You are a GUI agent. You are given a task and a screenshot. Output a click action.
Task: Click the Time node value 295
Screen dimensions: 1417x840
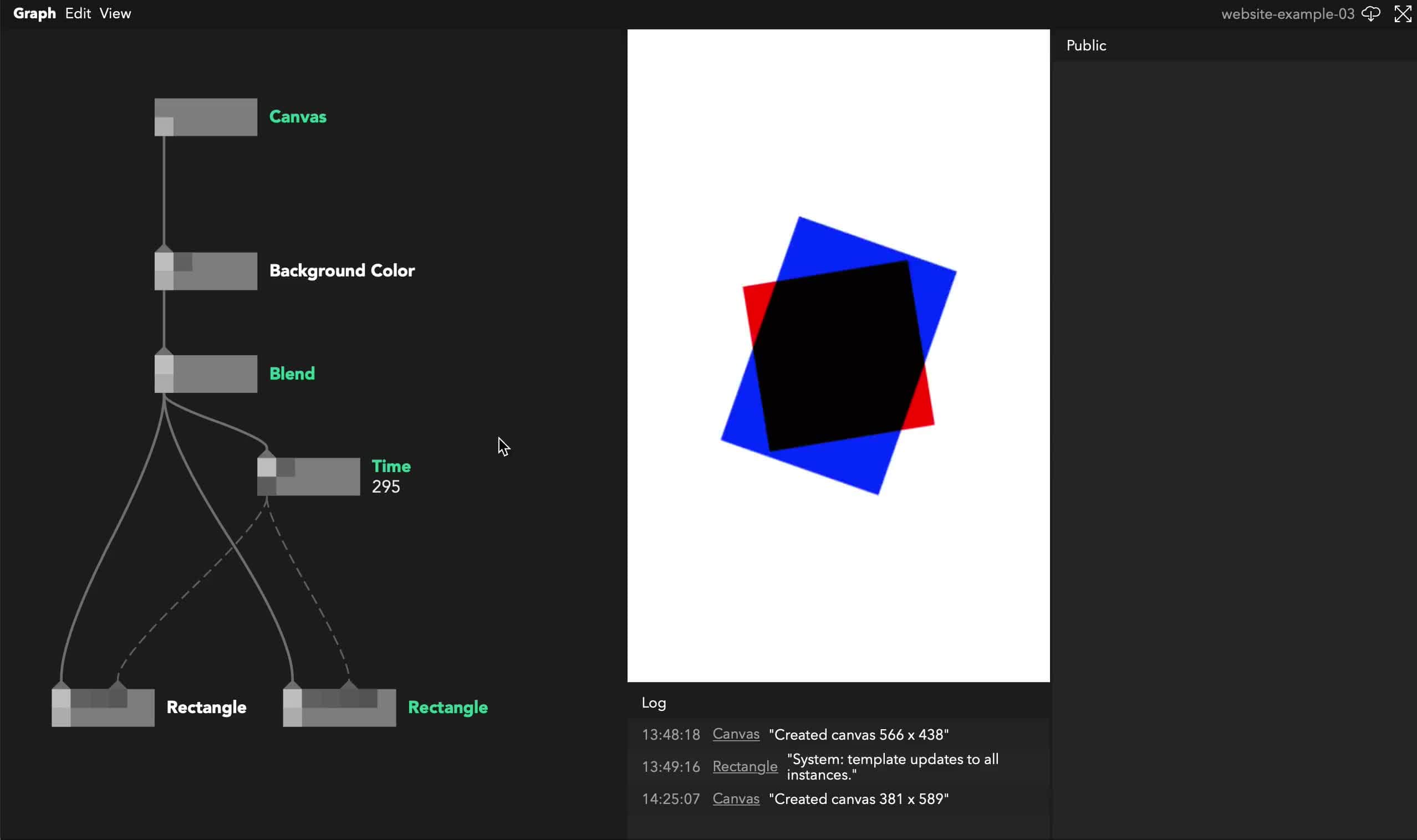(x=386, y=487)
